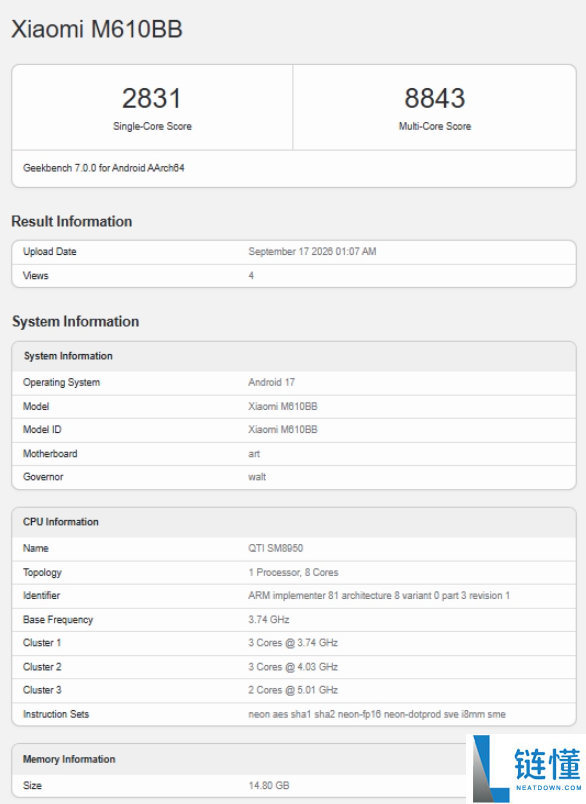Select the 1 Processor, 8 Cores value
This screenshot has height=804, width=586.
tap(293, 572)
